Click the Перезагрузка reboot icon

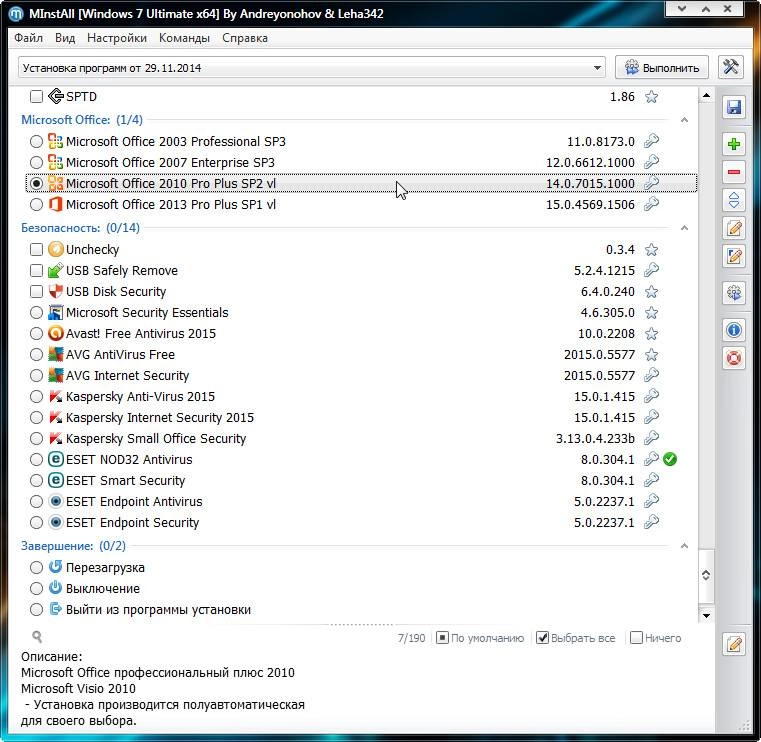pos(56,567)
